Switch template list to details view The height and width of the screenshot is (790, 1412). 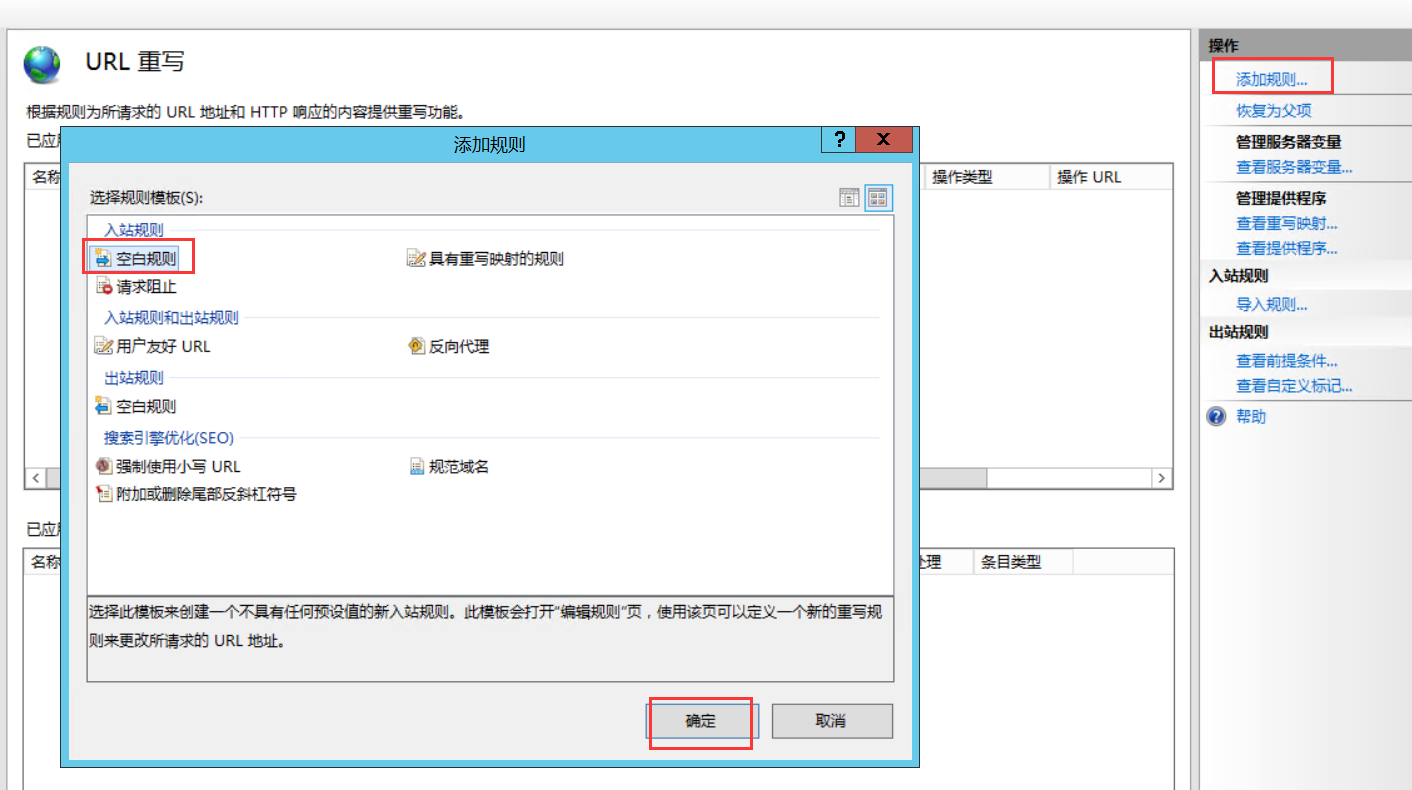[849, 198]
